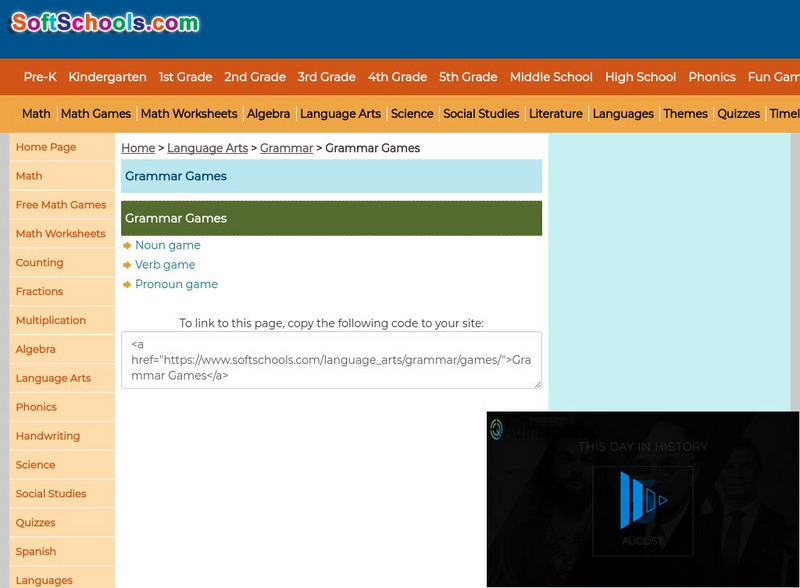Click the light blue Grammar Games heading
Viewport: 800px width, 588px height.
332,176
